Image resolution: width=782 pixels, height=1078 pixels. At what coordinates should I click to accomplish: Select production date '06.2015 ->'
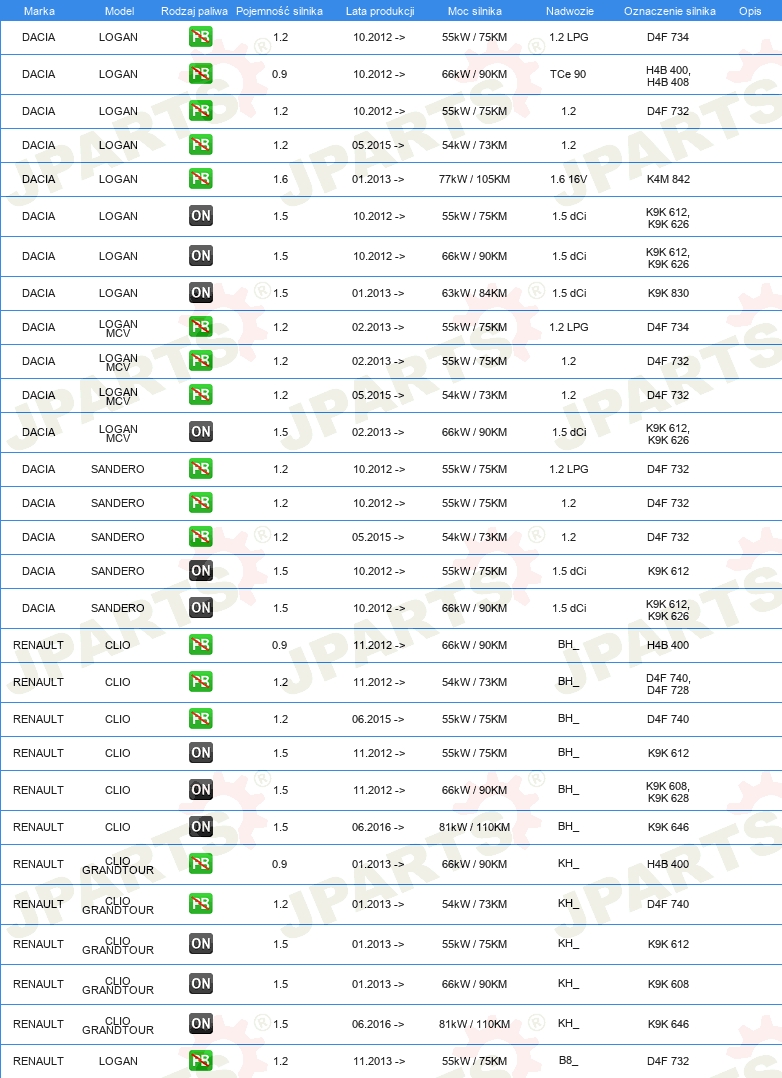(378, 719)
